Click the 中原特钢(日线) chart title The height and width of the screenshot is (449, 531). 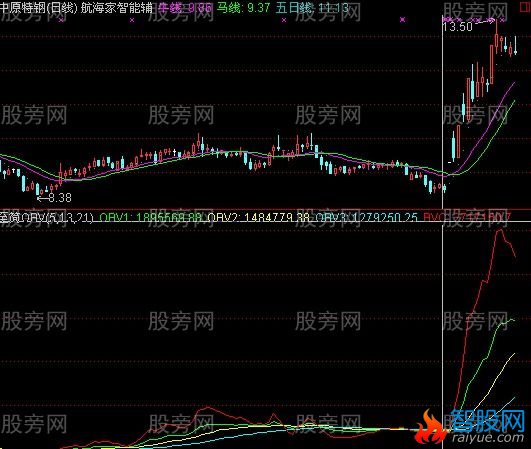click(x=39, y=7)
